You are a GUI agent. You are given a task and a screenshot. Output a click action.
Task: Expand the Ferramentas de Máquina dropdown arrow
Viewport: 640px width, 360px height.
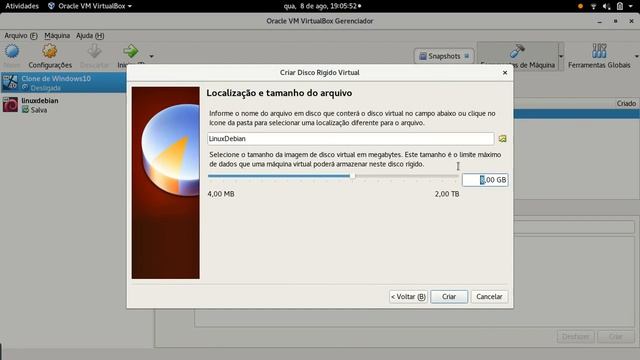[561, 56]
